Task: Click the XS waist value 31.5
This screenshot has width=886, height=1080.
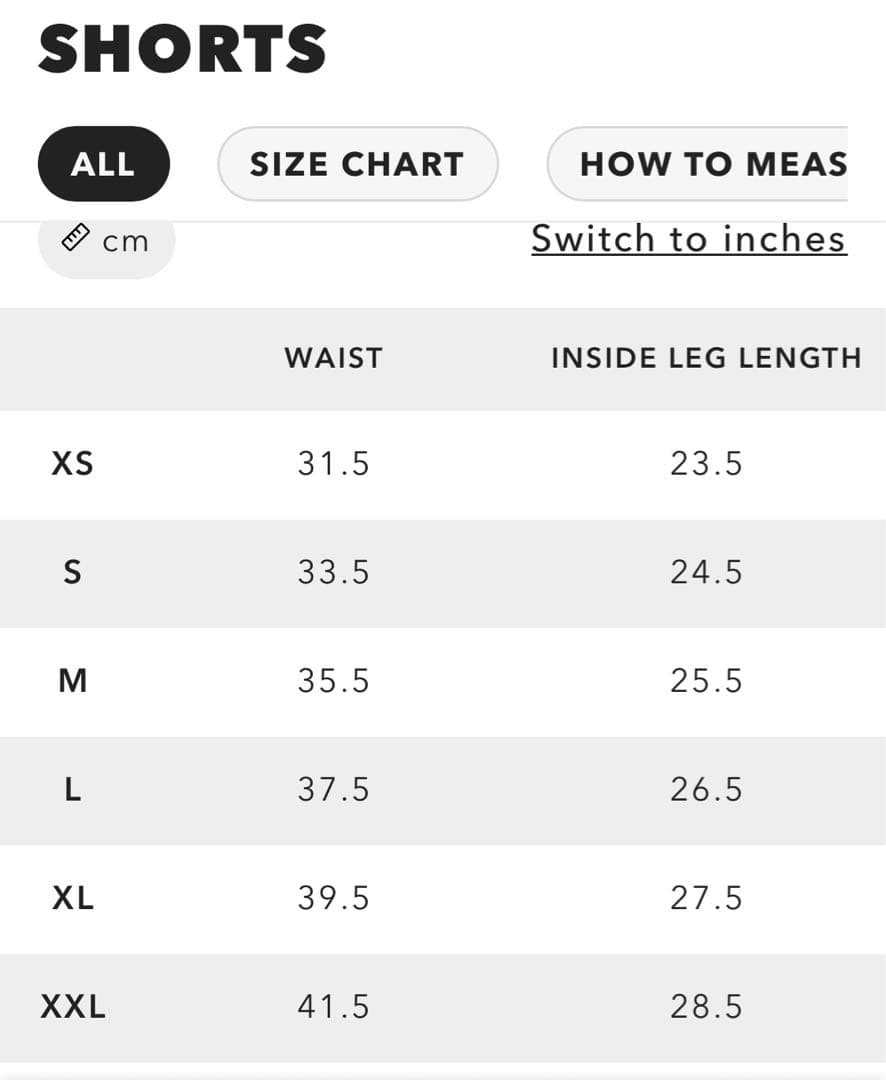Action: 333,464
